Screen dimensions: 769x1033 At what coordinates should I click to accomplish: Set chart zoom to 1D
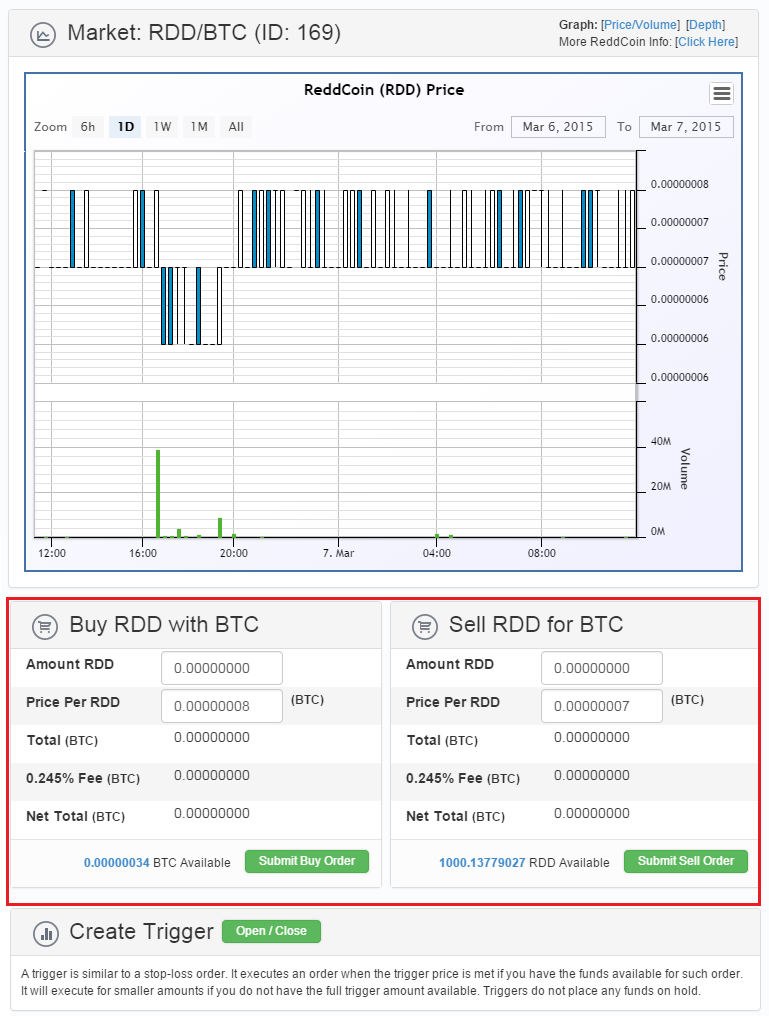tap(125, 126)
